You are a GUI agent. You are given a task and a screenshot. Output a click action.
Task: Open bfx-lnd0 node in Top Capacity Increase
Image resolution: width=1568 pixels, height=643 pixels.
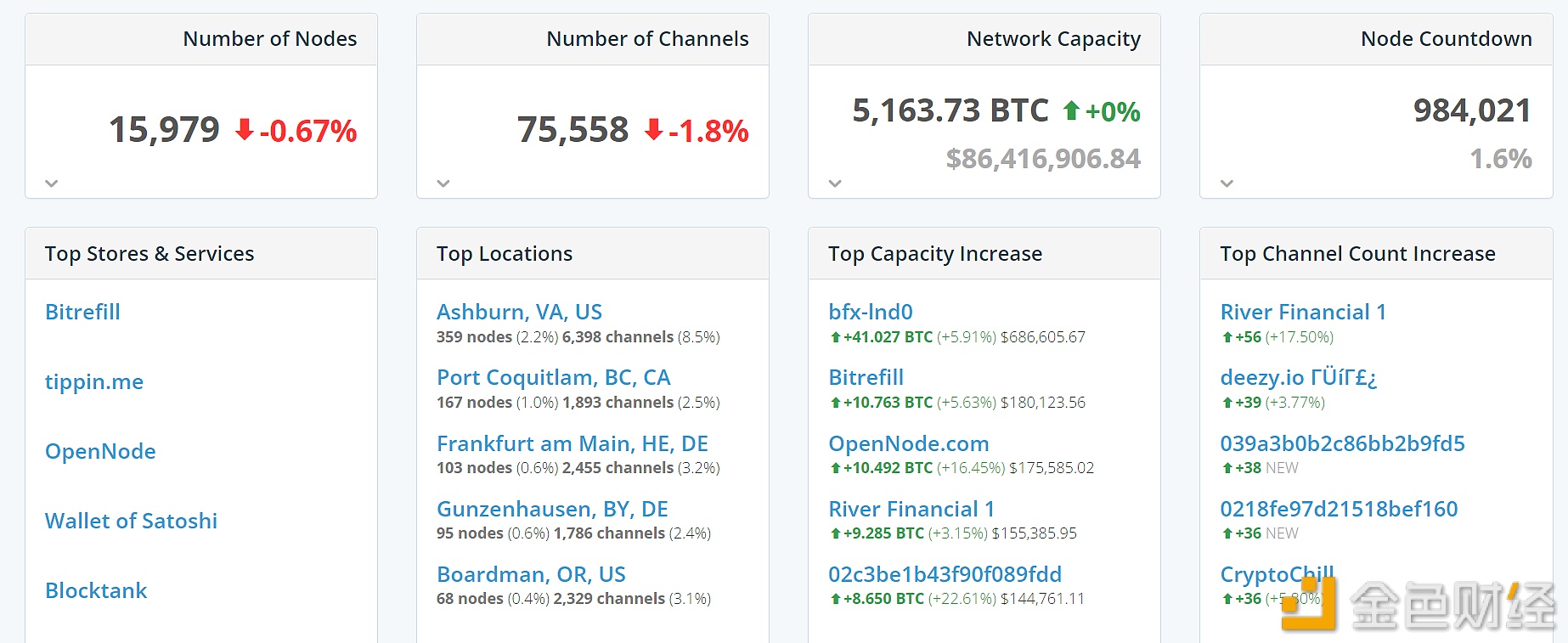[871, 312]
